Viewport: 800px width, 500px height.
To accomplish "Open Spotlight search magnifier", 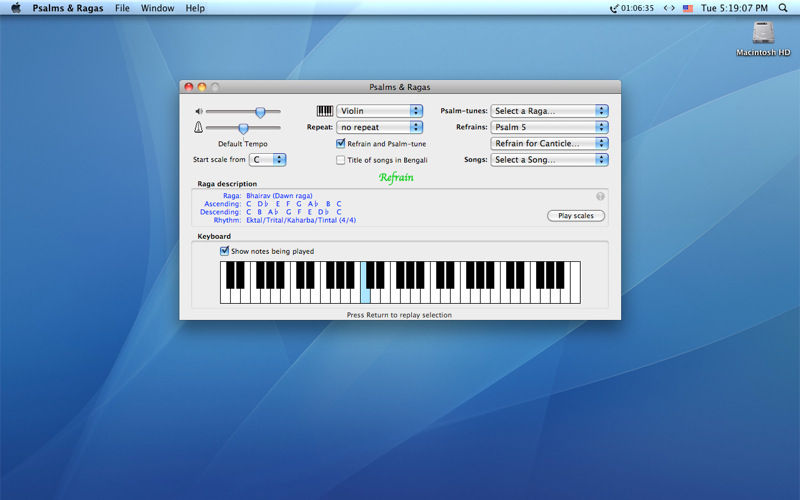I will tap(783, 8).
